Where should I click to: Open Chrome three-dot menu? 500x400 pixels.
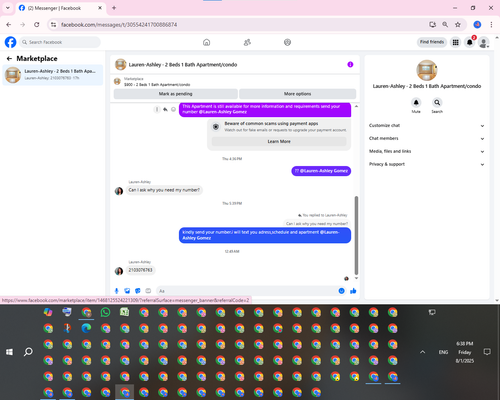tap(491, 25)
